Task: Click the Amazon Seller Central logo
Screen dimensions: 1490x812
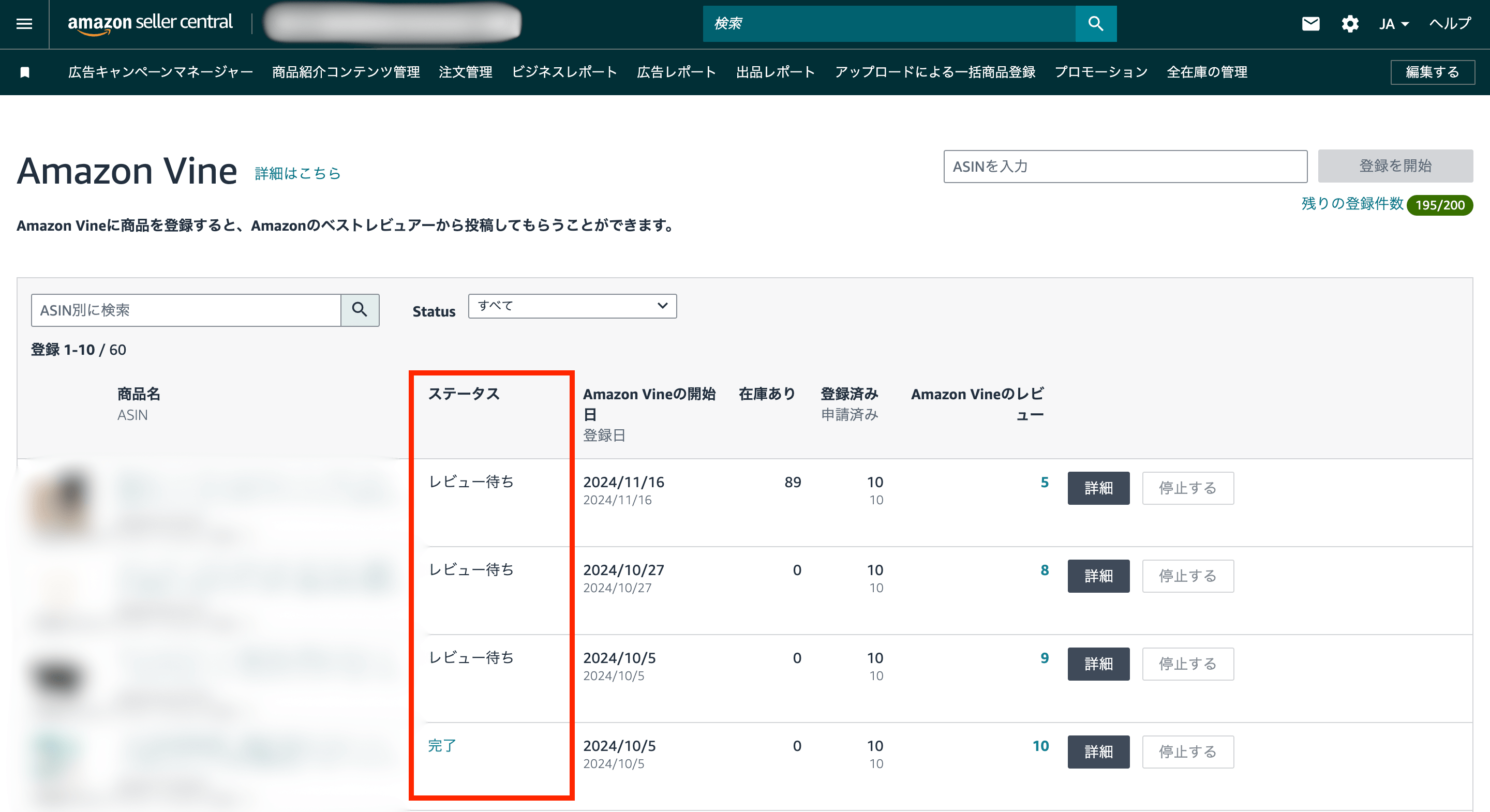Action: coord(150,23)
